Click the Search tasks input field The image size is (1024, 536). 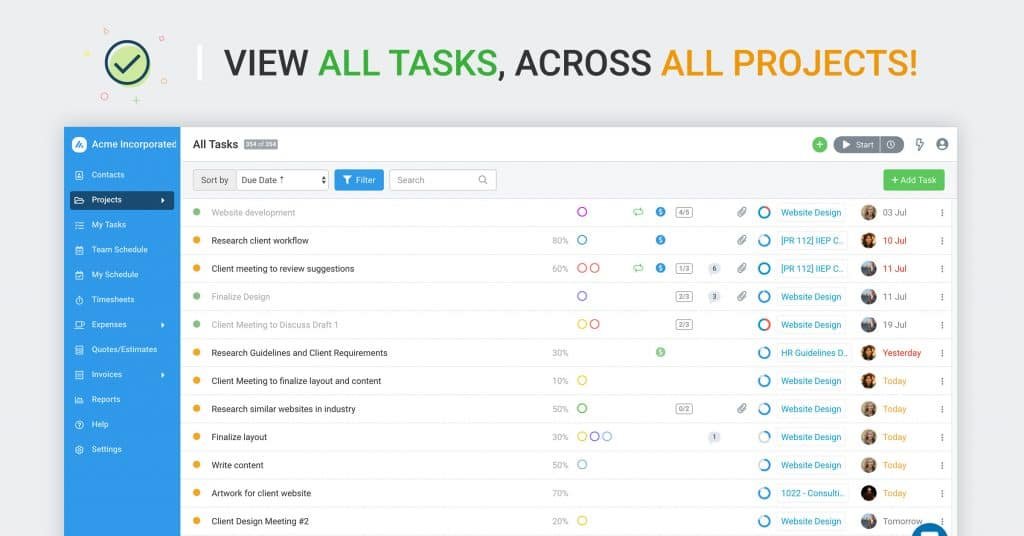click(435, 180)
